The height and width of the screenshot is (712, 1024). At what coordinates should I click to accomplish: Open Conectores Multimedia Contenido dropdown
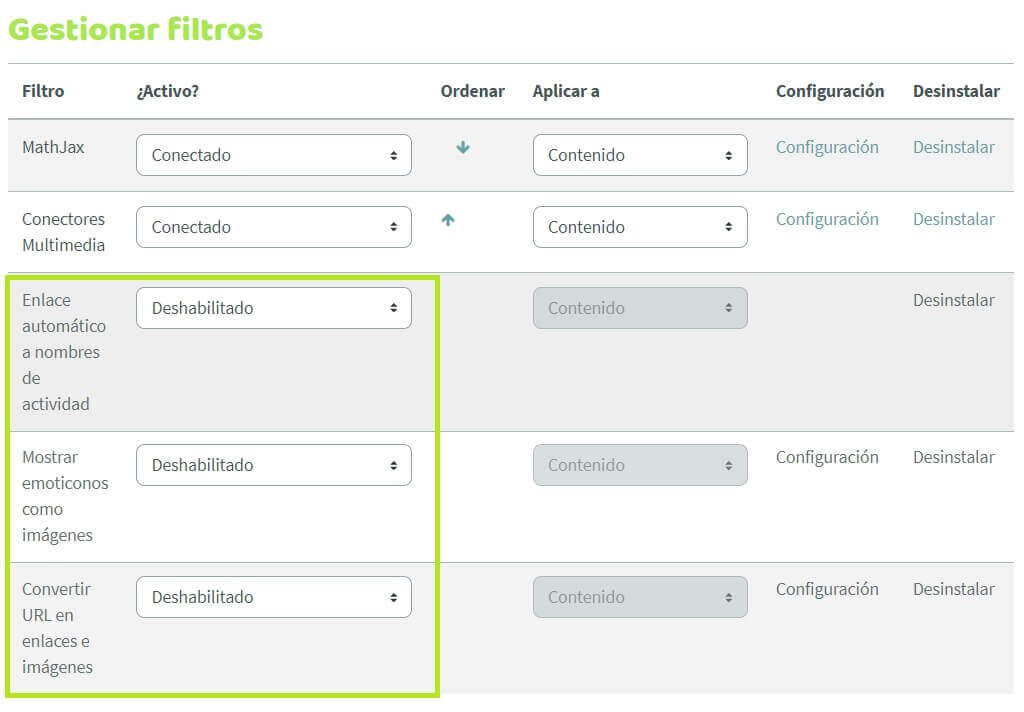point(640,227)
